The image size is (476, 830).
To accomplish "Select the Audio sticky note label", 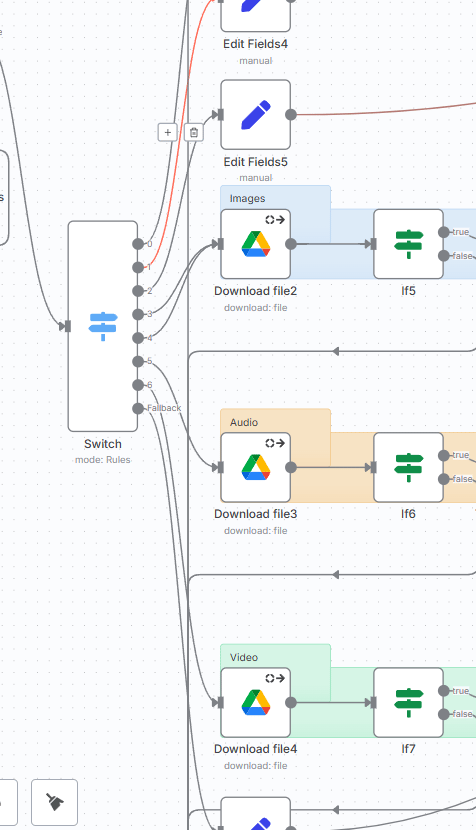I will tap(244, 422).
